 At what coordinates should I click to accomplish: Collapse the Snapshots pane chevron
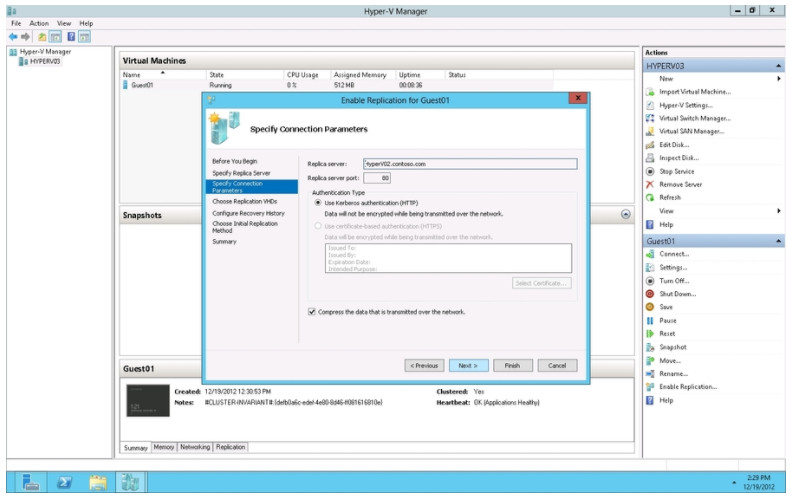(626, 214)
